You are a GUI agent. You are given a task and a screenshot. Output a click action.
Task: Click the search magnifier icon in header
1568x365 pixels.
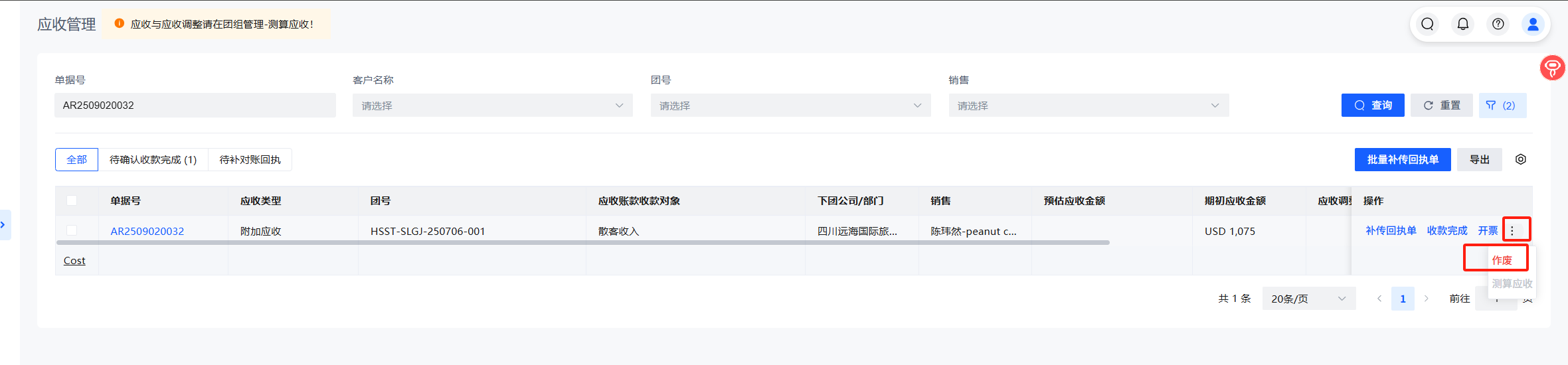1427,25
